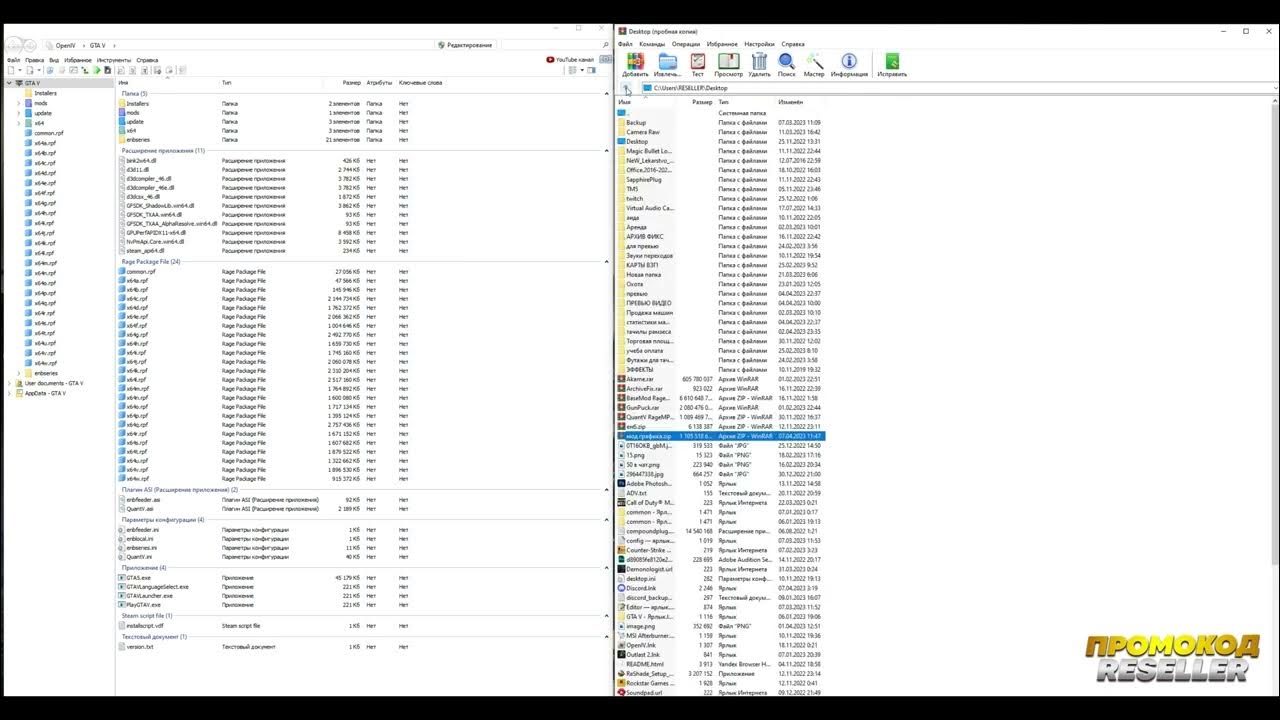The image size is (1280, 720).
Task: Open the OpenIV Файл menu
Action: click(x=13, y=60)
